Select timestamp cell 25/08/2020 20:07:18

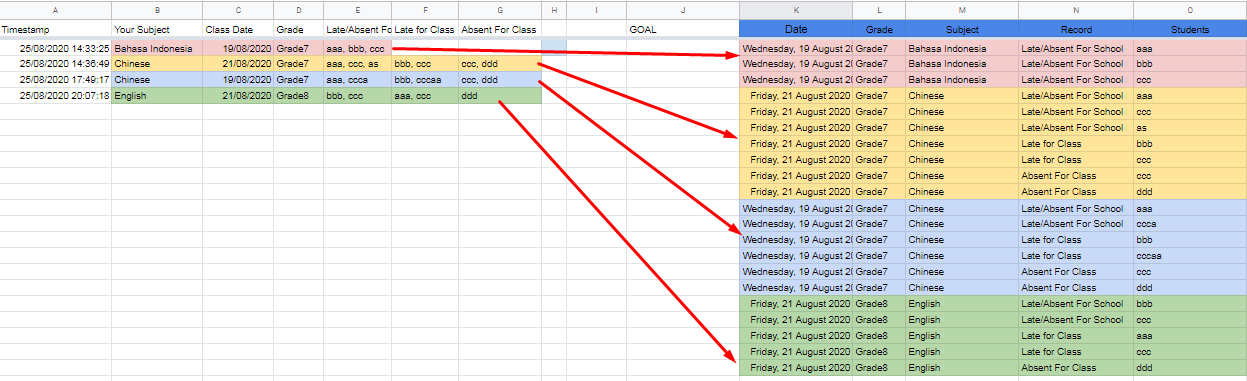tap(55, 96)
